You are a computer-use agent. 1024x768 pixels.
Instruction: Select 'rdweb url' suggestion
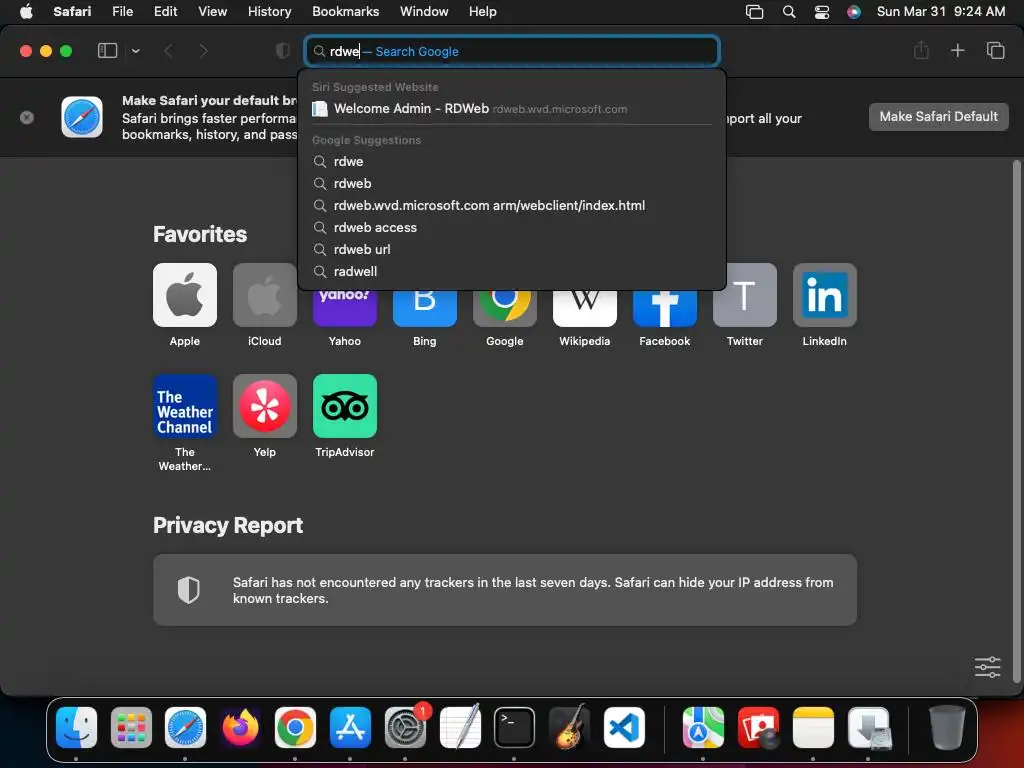(512, 249)
